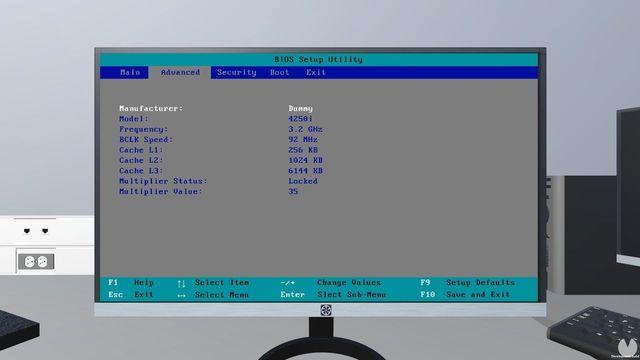Click the wall power outlet
This screenshot has width=640, height=360.
tap(36, 261)
